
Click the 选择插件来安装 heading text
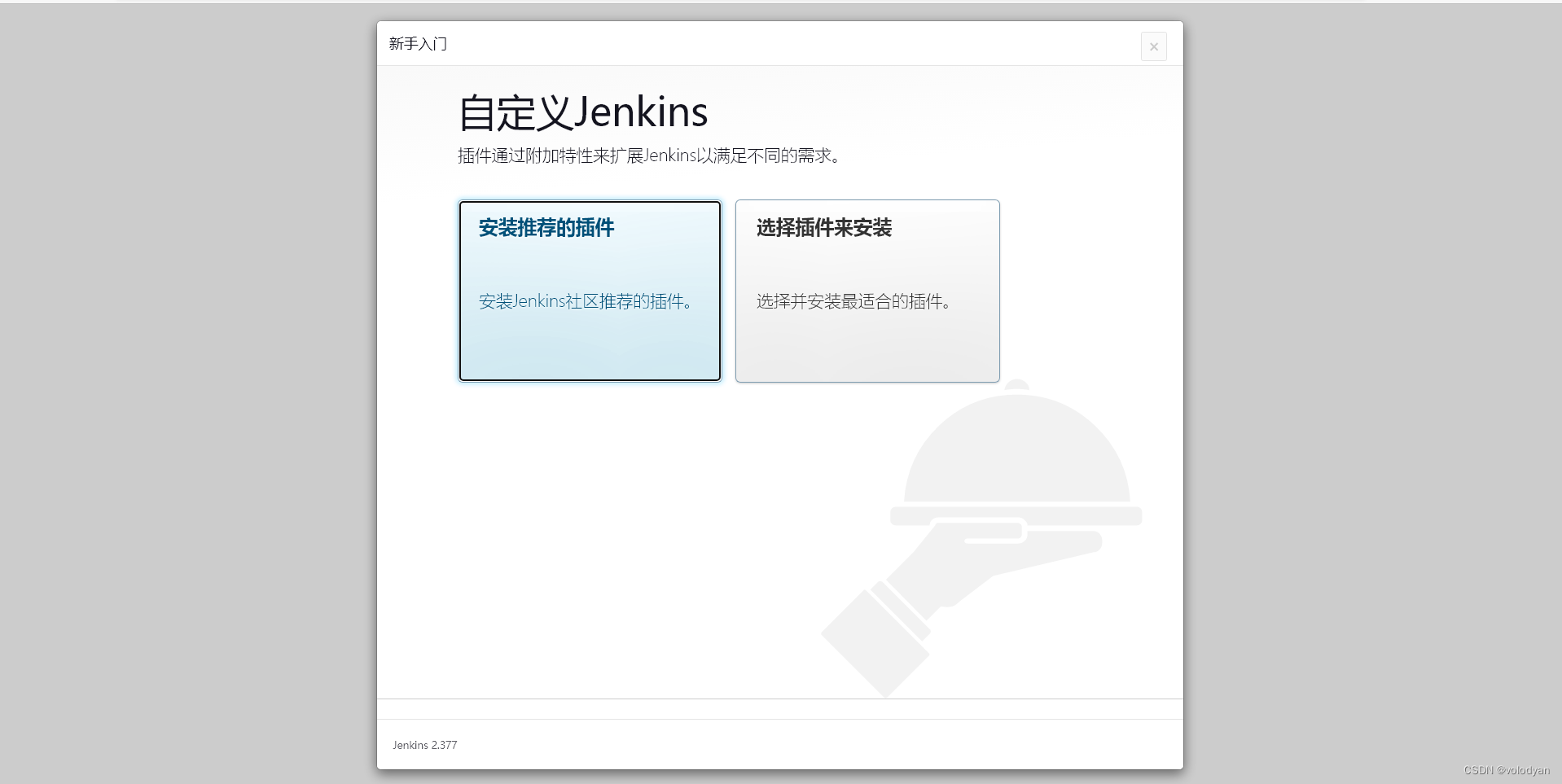[823, 229]
